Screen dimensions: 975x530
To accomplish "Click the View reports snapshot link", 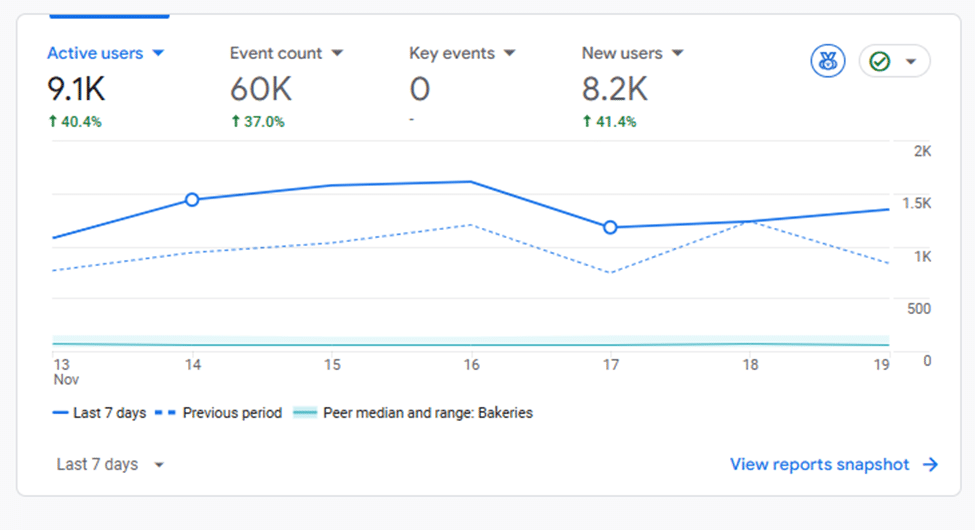I will point(820,464).
